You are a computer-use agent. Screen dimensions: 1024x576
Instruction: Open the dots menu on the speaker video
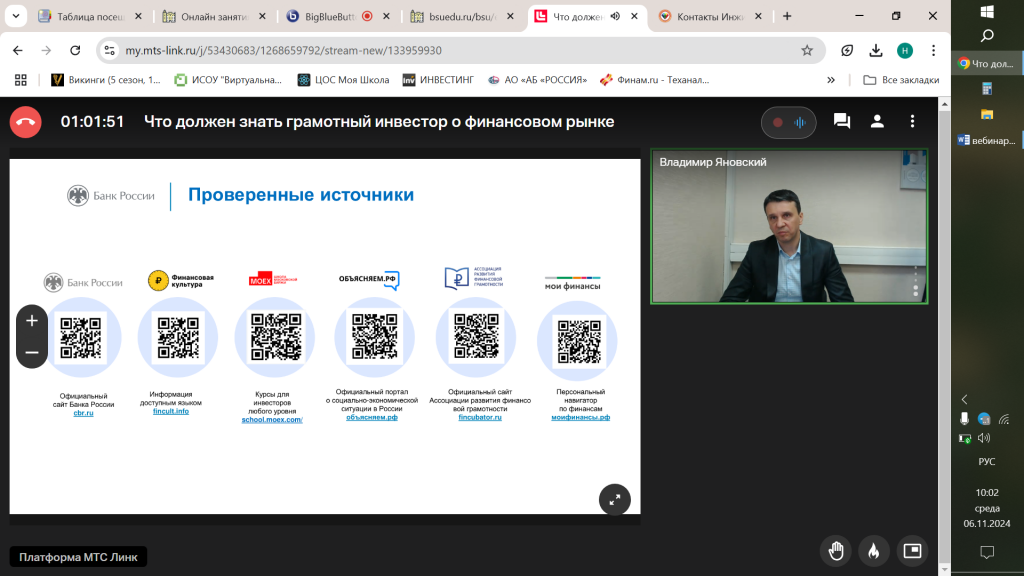point(916,280)
